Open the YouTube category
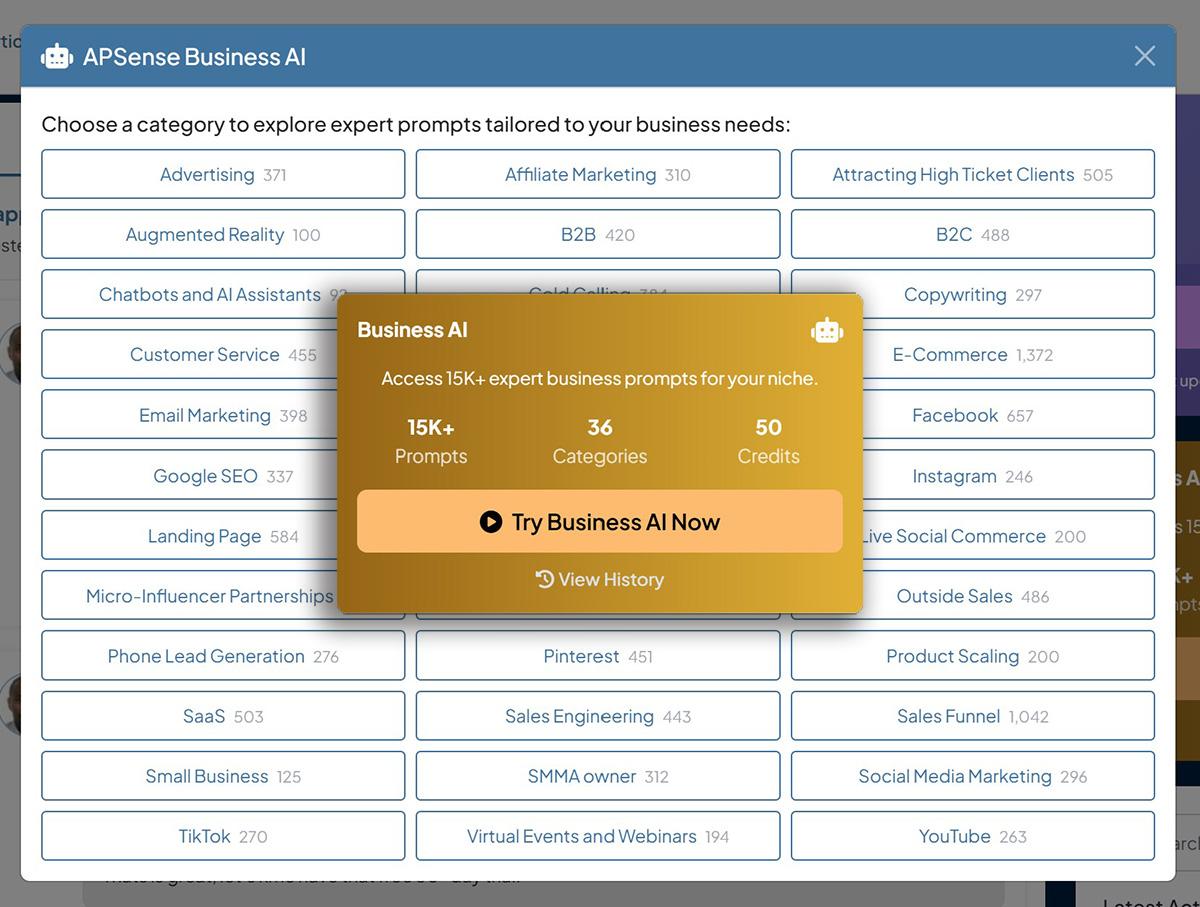This screenshot has width=1200, height=907. (x=972, y=837)
